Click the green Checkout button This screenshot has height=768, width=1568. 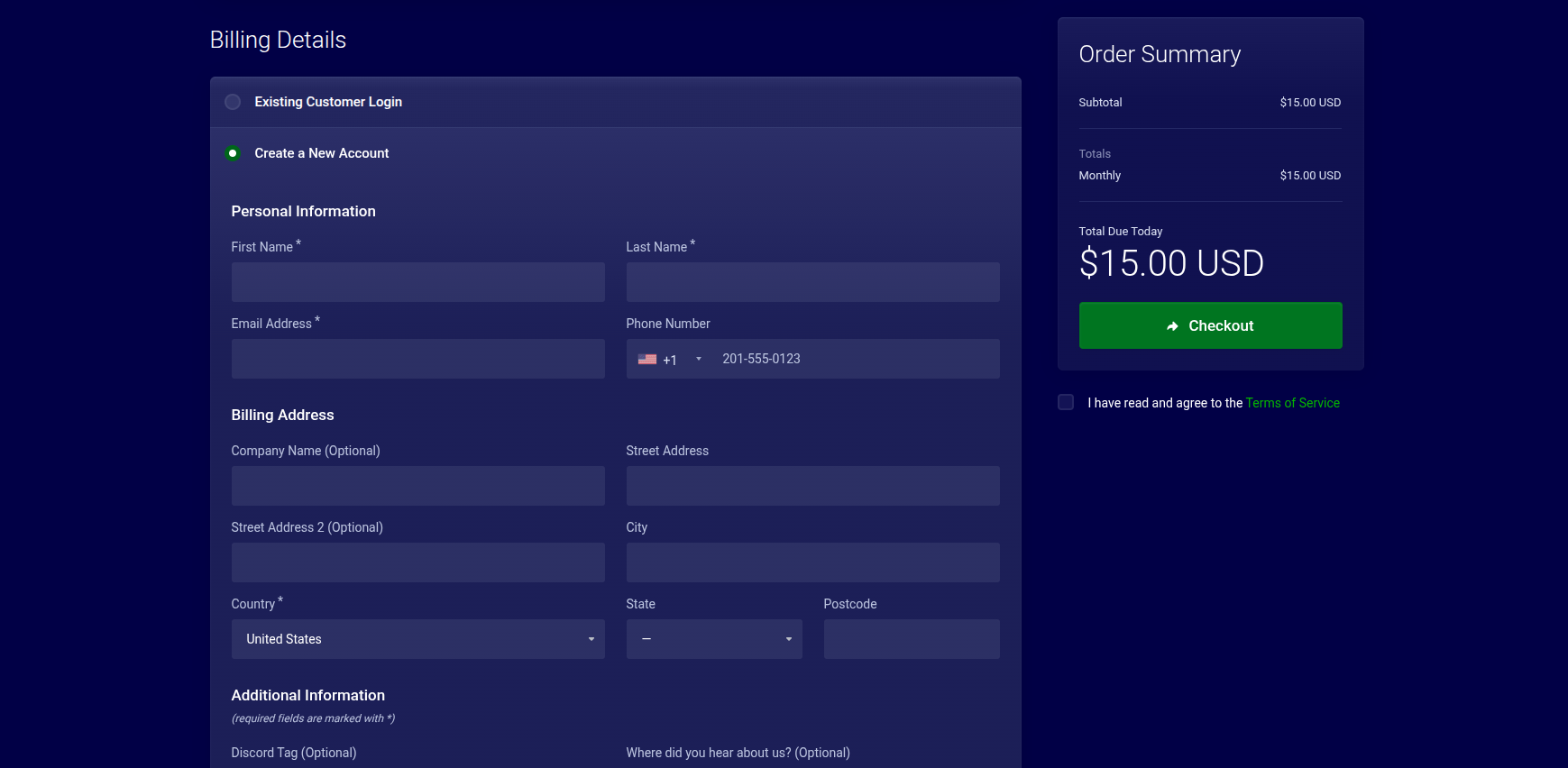point(1210,325)
